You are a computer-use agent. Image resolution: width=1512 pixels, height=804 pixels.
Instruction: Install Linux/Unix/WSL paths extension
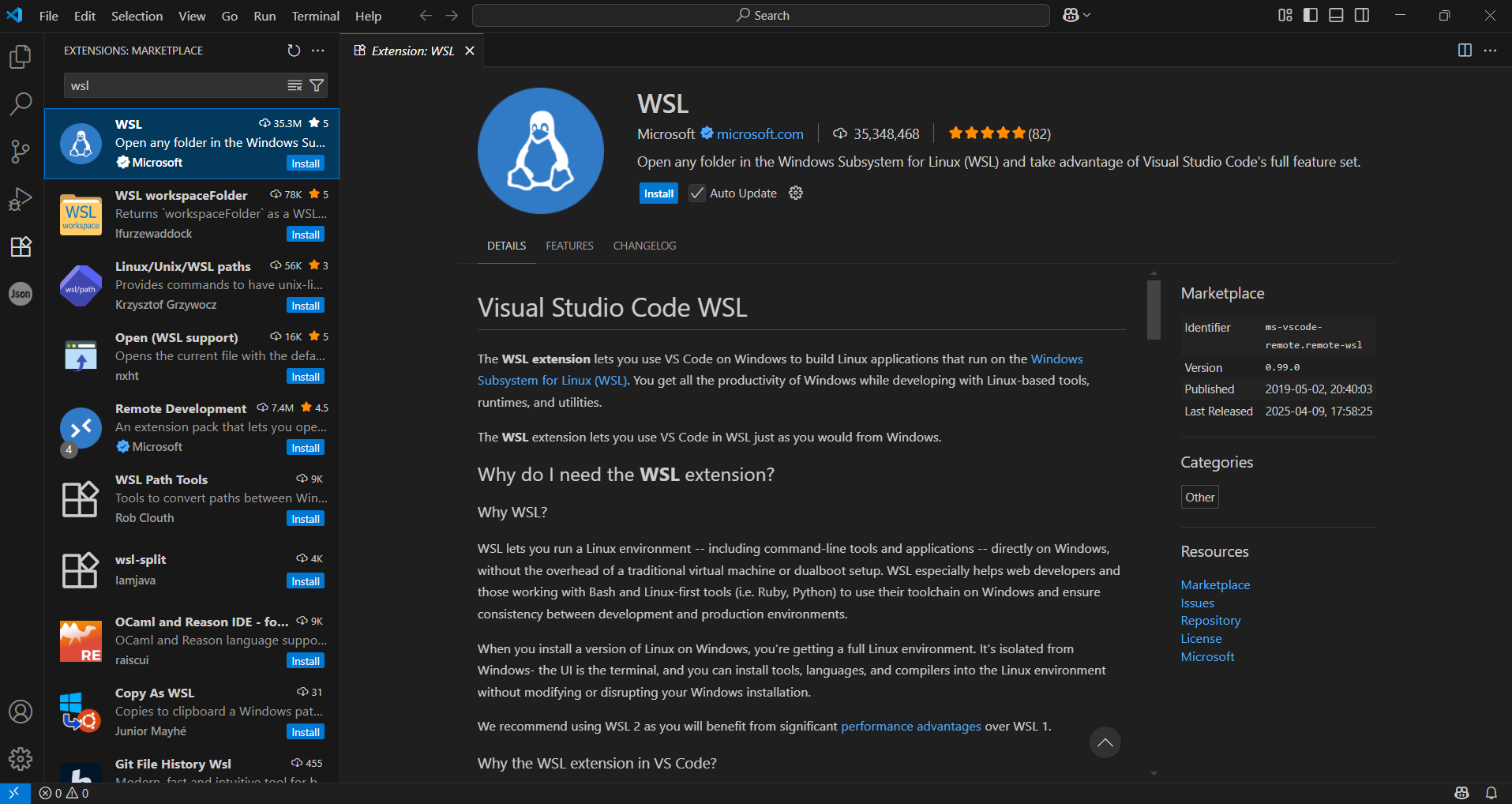(x=306, y=306)
